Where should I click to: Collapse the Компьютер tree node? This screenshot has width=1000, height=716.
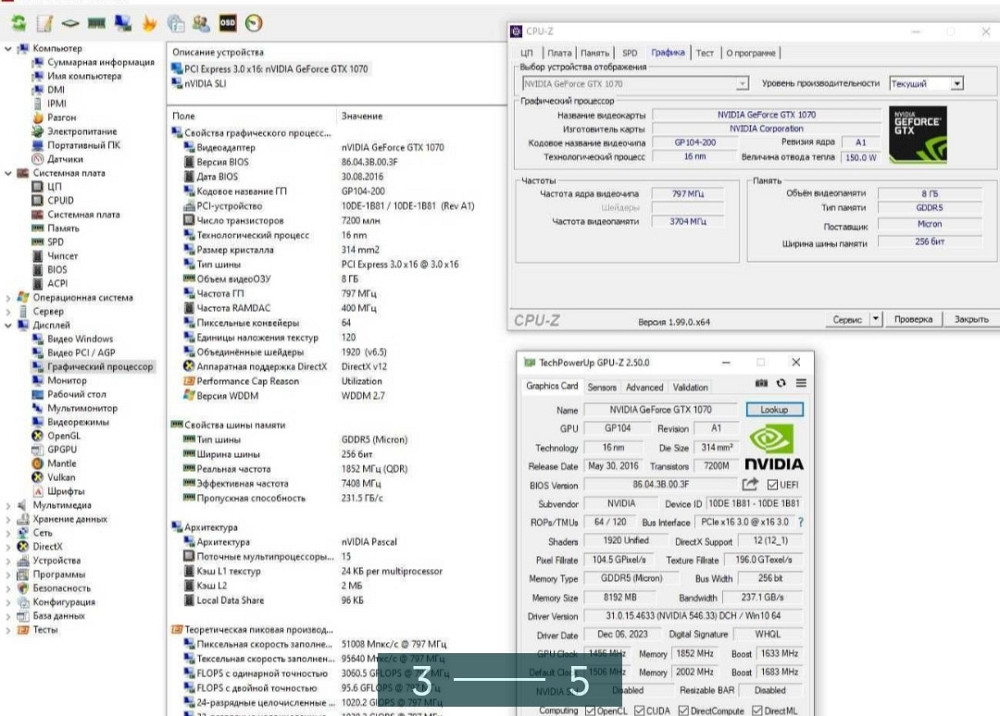[x=9, y=48]
